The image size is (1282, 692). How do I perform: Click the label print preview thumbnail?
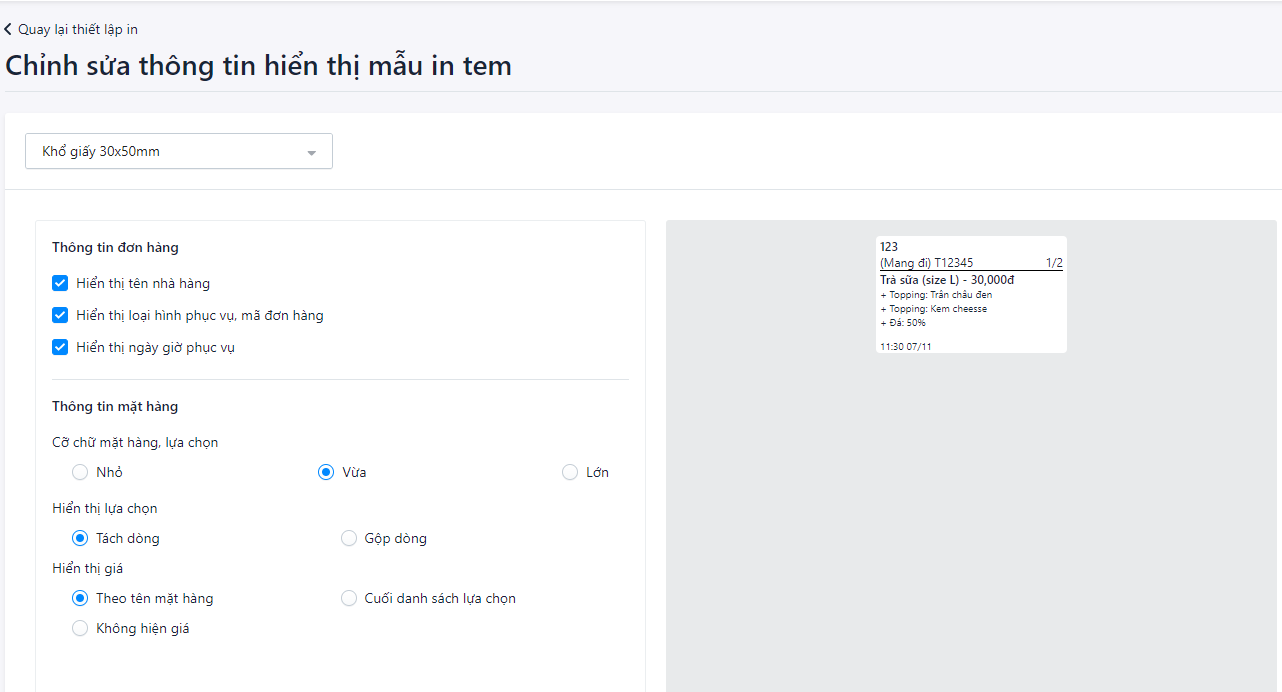tap(971, 294)
